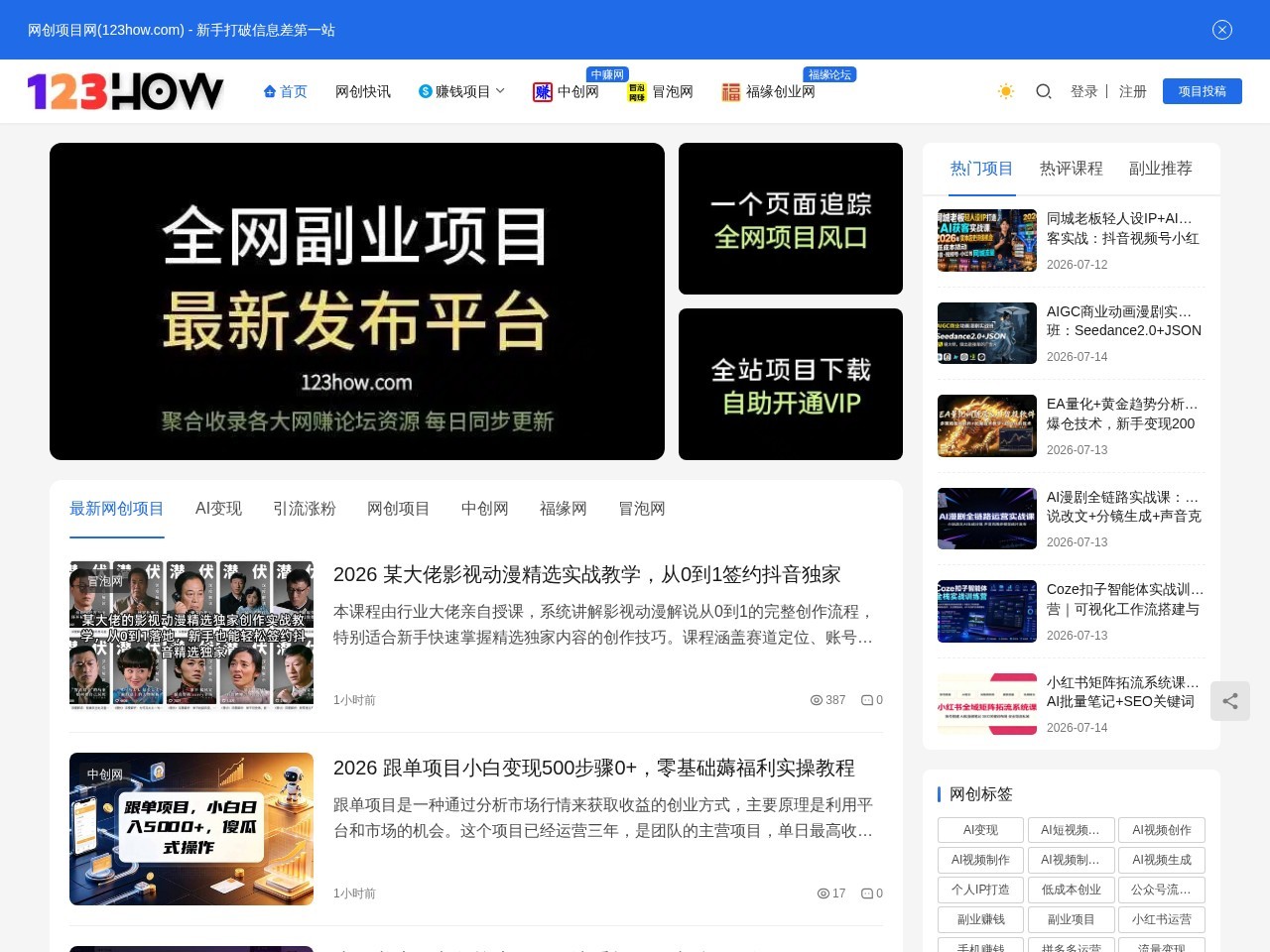Open article 2026 某大佬影视动漫精选实战教学
The image size is (1270, 952).
pos(587,574)
